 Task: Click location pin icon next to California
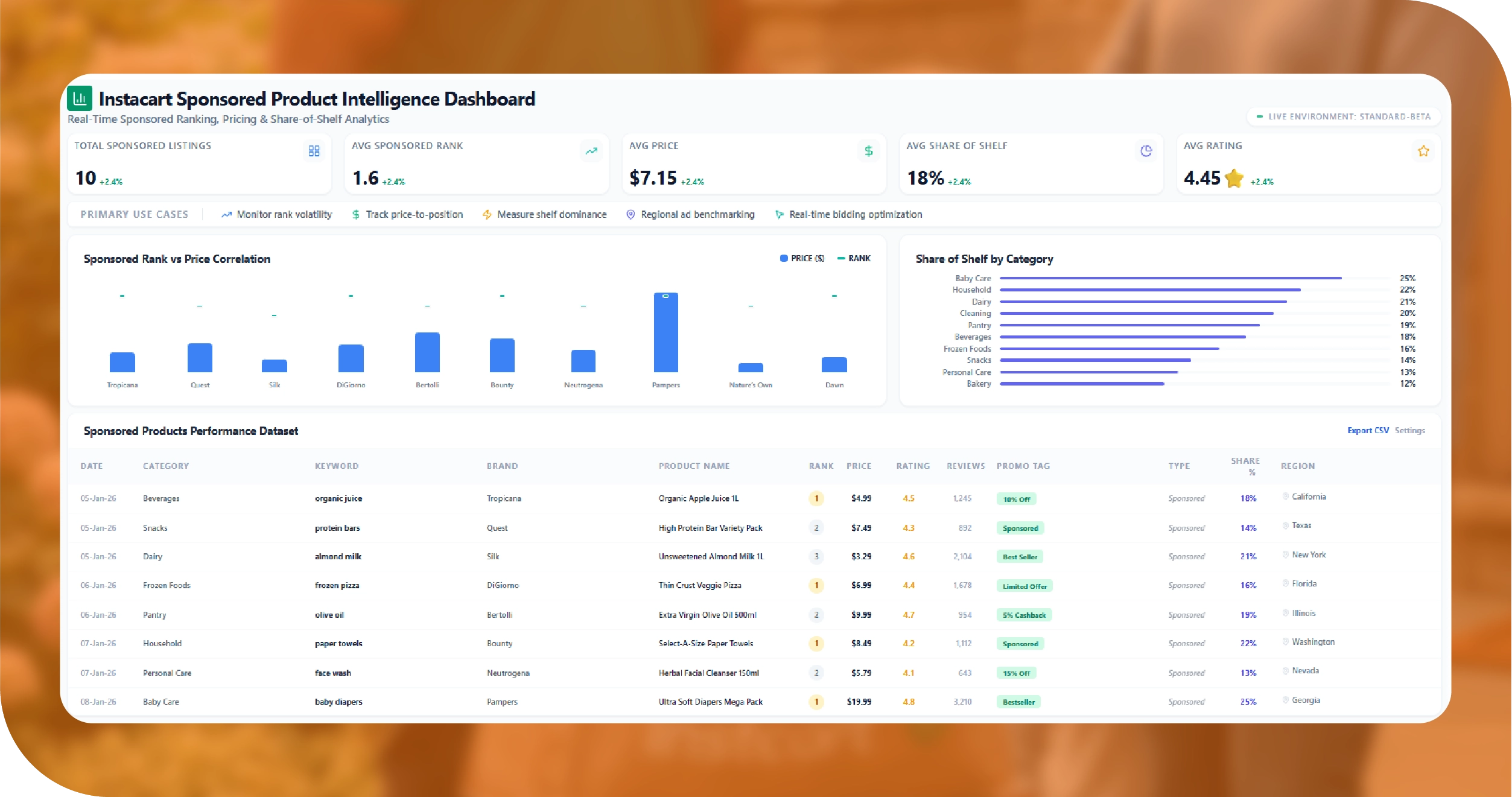tap(1286, 497)
